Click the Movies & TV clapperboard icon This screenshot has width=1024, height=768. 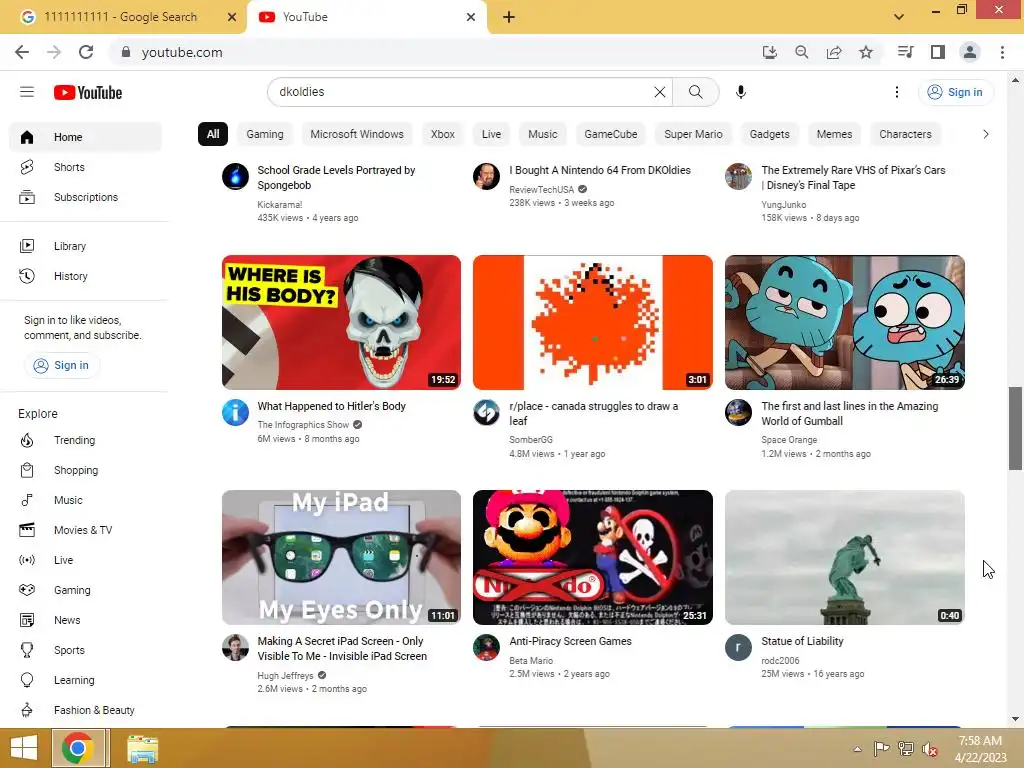(x=27, y=530)
